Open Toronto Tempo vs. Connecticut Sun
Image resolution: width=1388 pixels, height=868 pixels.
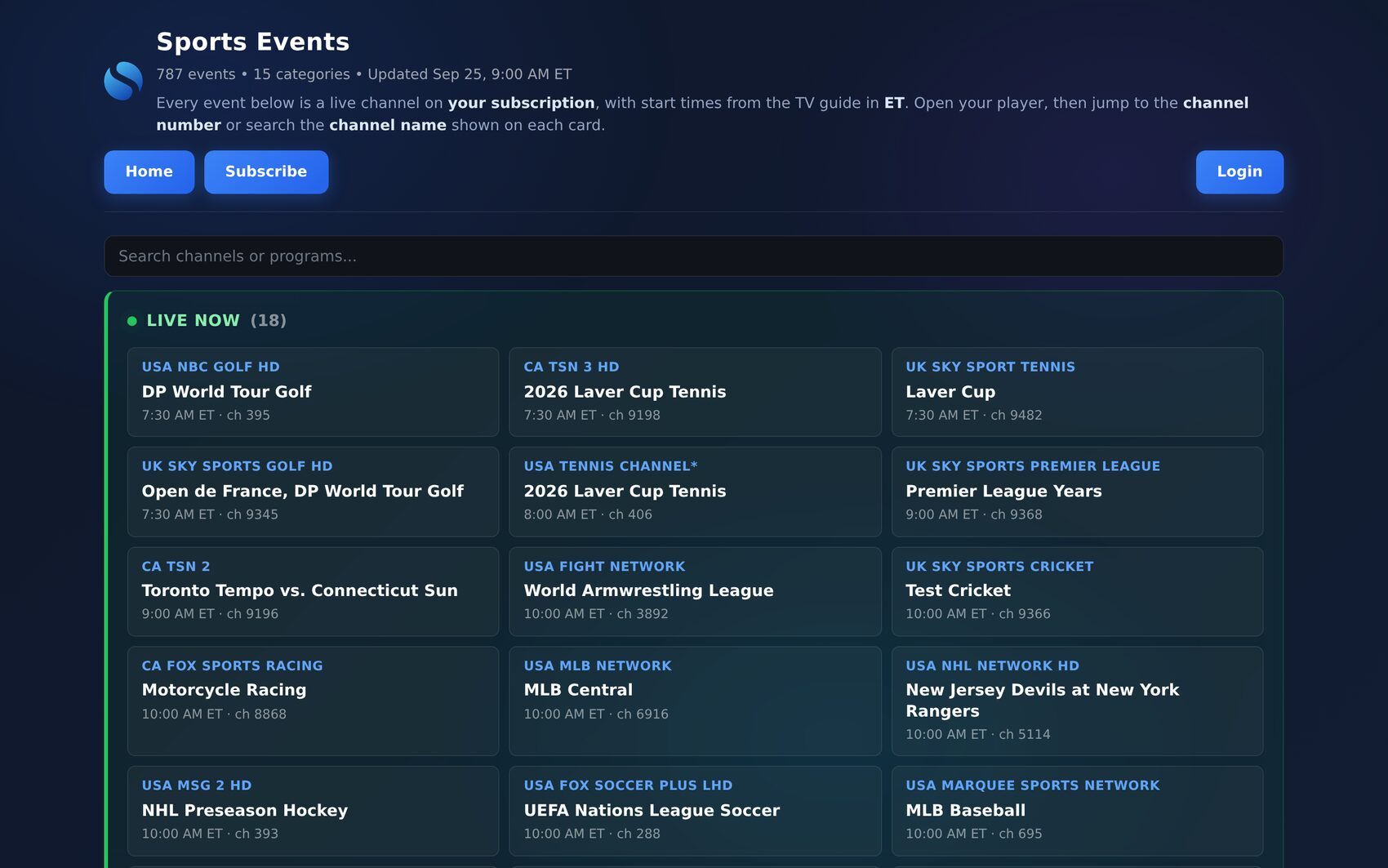point(313,591)
